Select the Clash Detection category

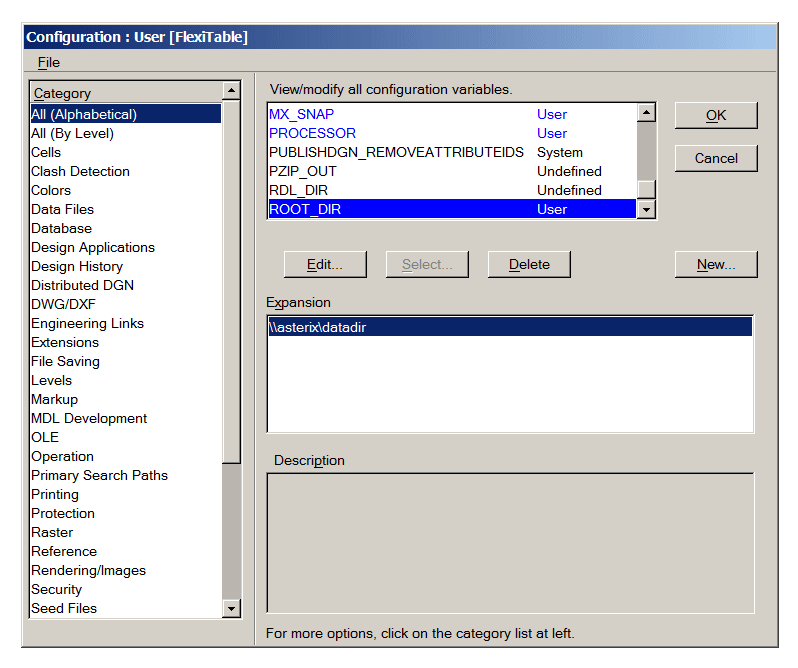tap(126, 171)
